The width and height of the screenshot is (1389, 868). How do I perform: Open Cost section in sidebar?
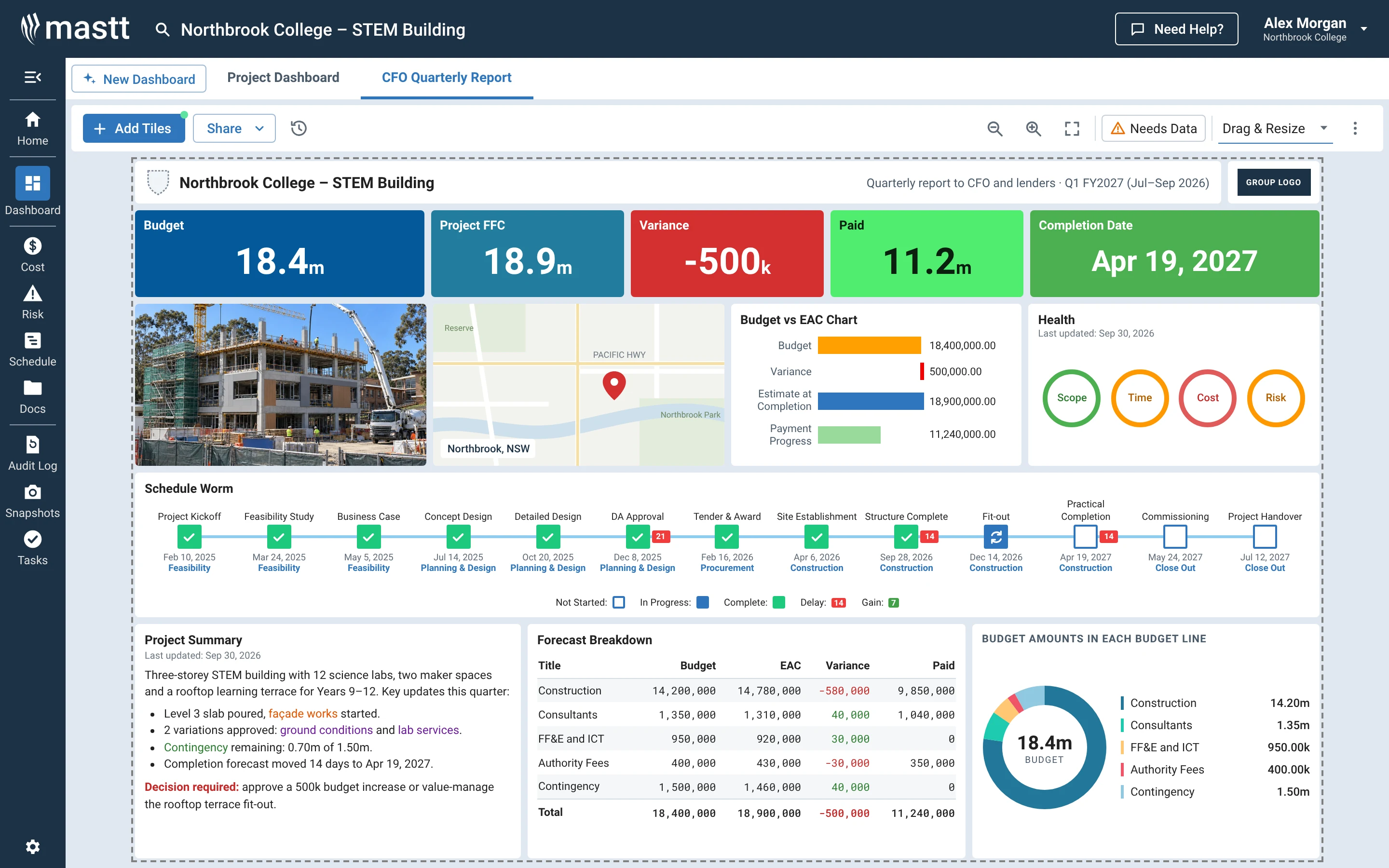(x=33, y=256)
